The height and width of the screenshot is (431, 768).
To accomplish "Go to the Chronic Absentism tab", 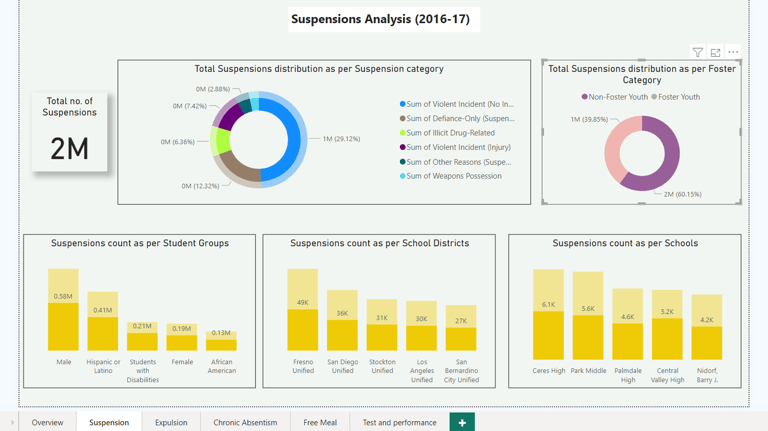I will click(x=245, y=422).
